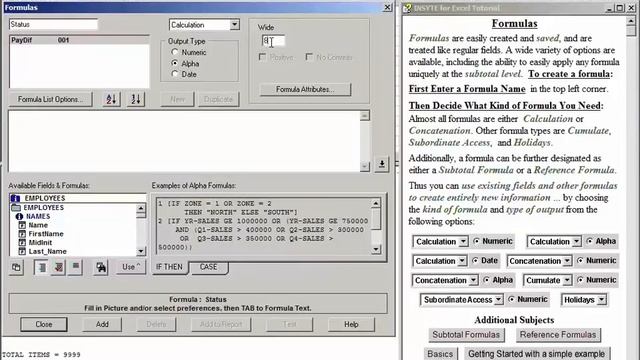Sort the formula list descending
Viewport: 640px width, 360px height.
136,99
